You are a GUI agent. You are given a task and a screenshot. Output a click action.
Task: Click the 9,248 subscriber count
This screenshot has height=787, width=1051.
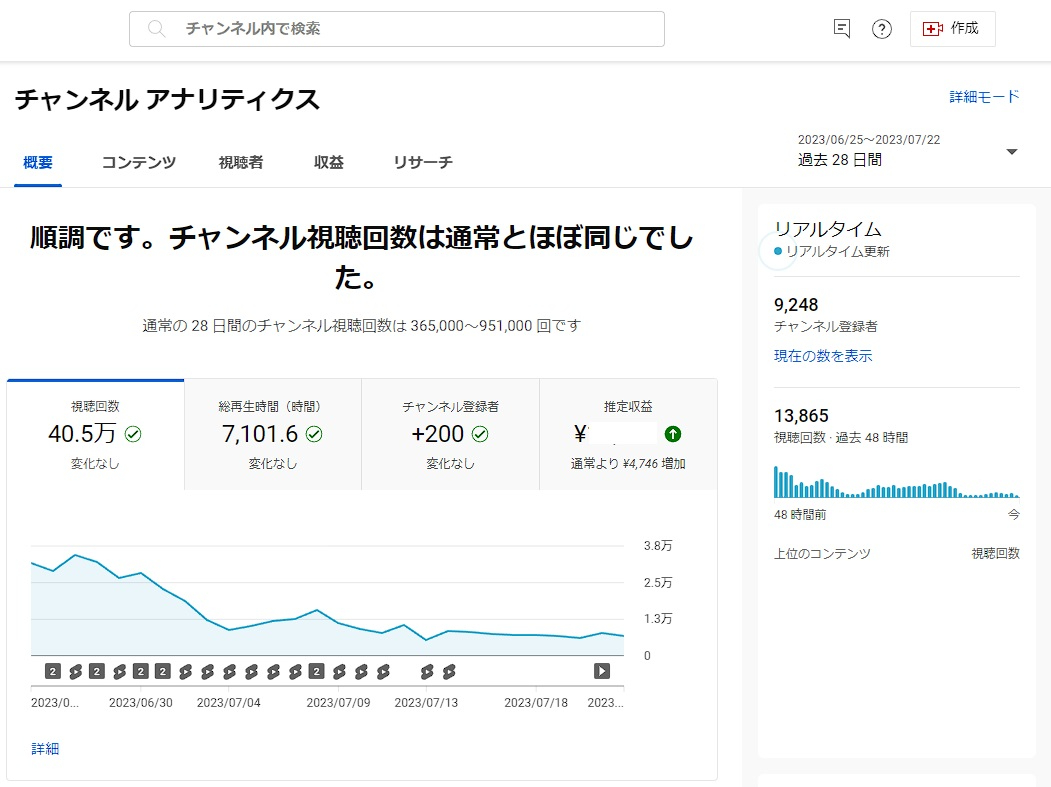click(796, 305)
